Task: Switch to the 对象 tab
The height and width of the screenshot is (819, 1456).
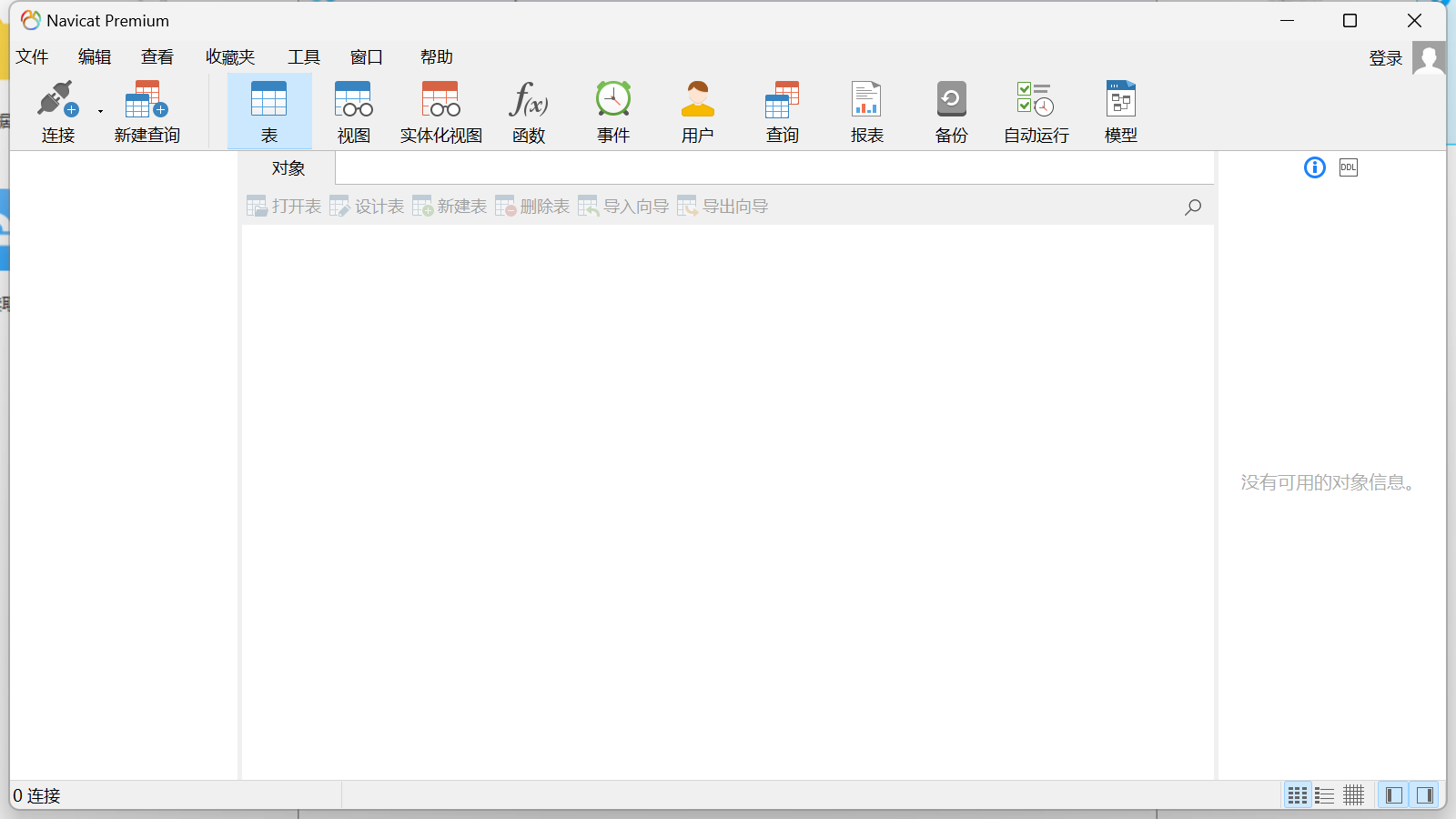Action: click(288, 168)
